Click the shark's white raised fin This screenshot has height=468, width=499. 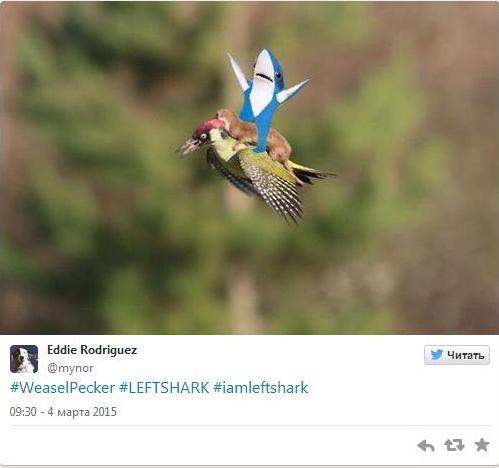(x=238, y=72)
